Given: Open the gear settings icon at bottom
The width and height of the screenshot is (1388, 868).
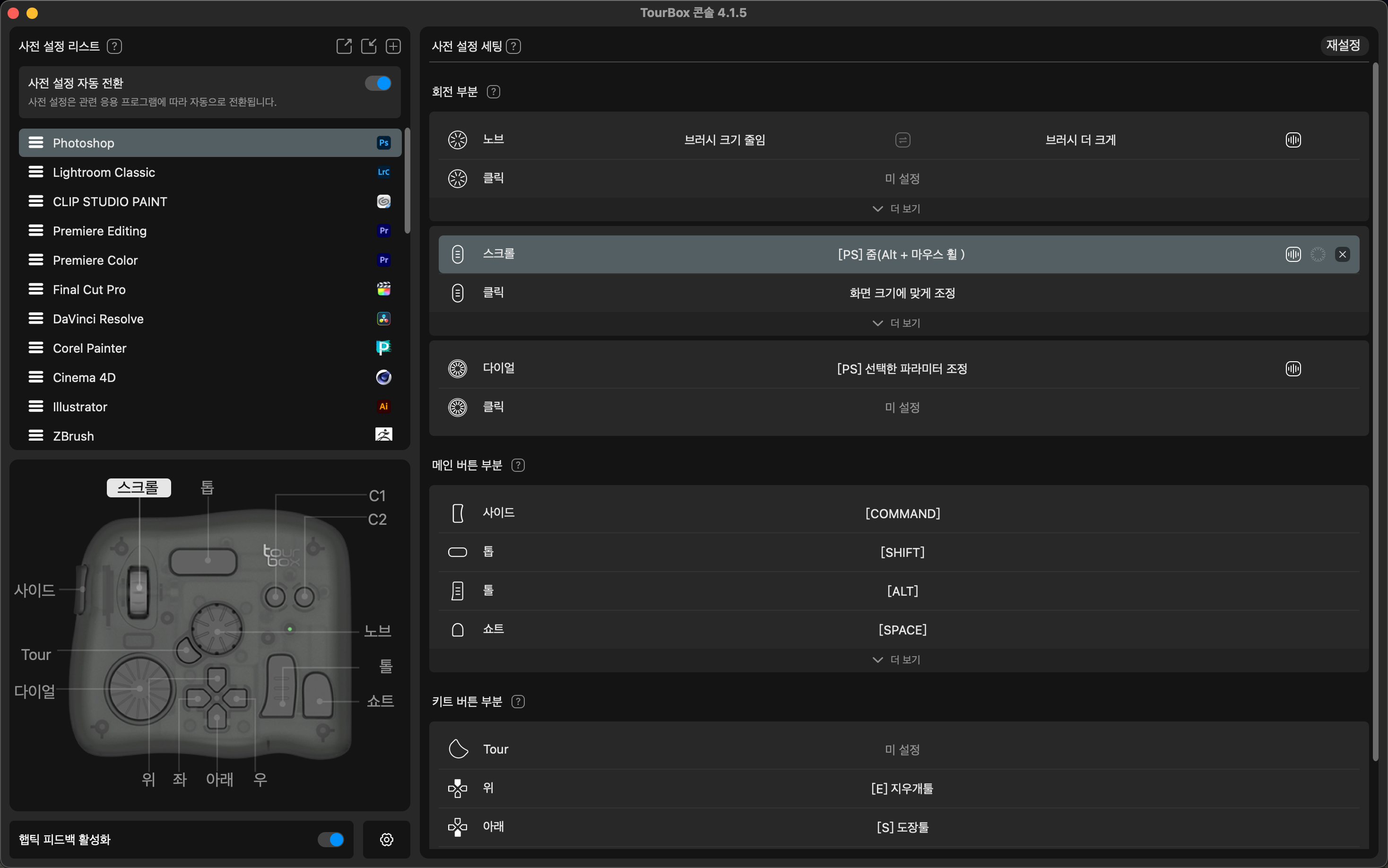Looking at the screenshot, I should click(386, 839).
